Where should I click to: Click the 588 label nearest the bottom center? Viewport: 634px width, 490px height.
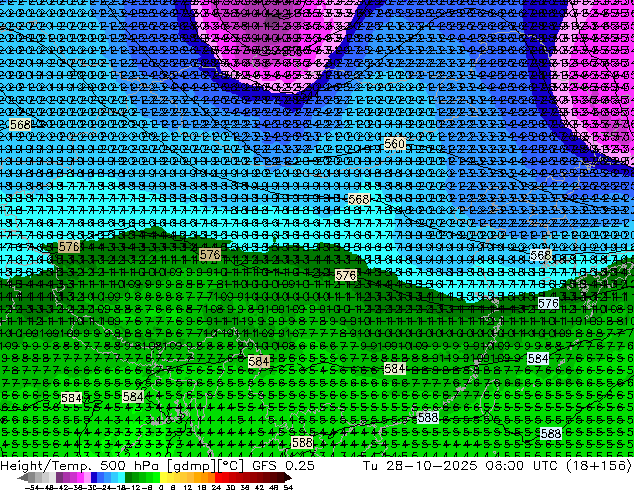(x=302, y=442)
